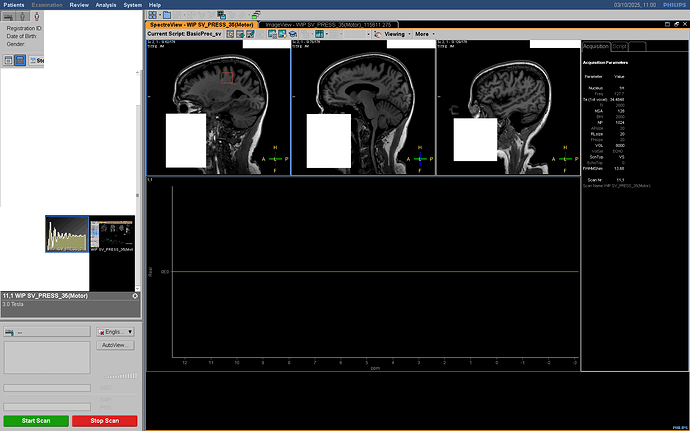Open the System menu

(x=132, y=5)
